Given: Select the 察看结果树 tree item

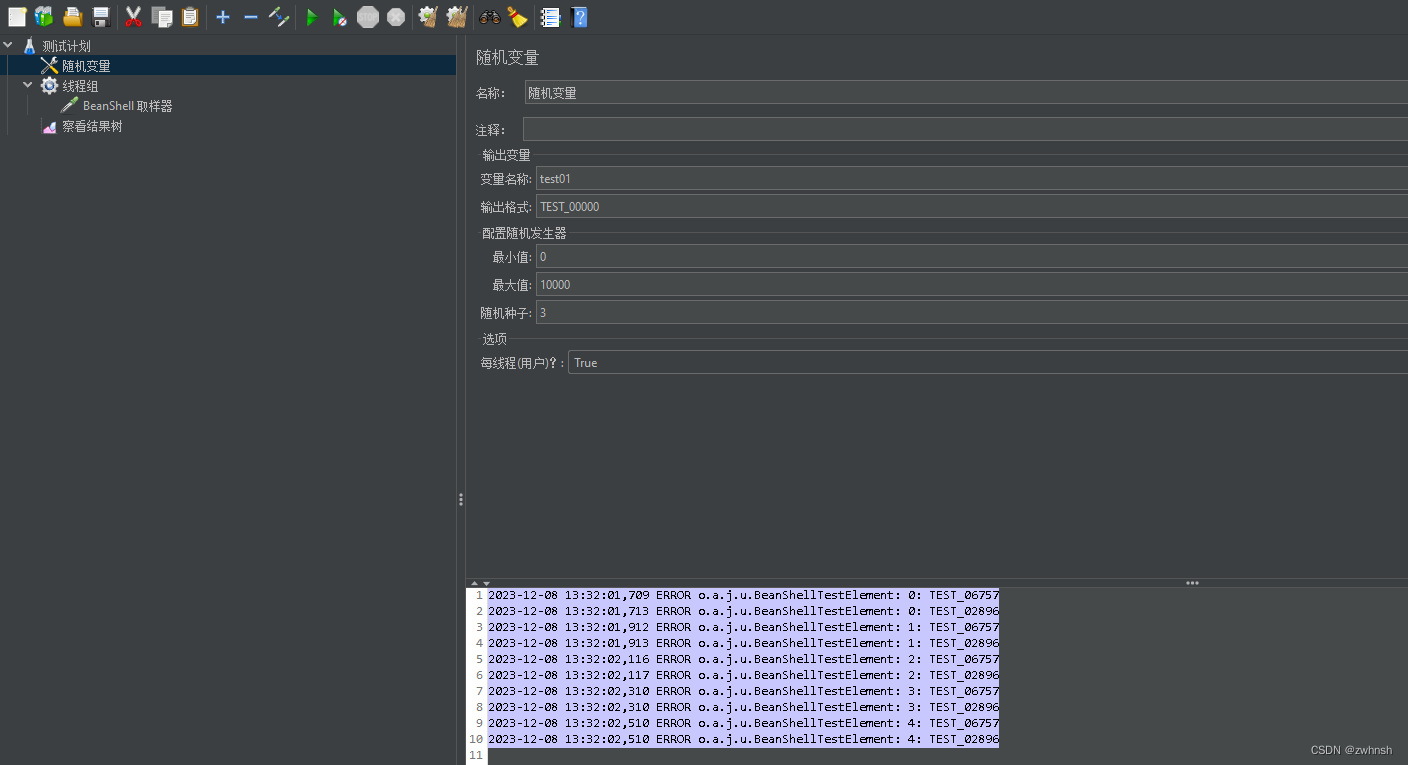Looking at the screenshot, I should [92, 127].
